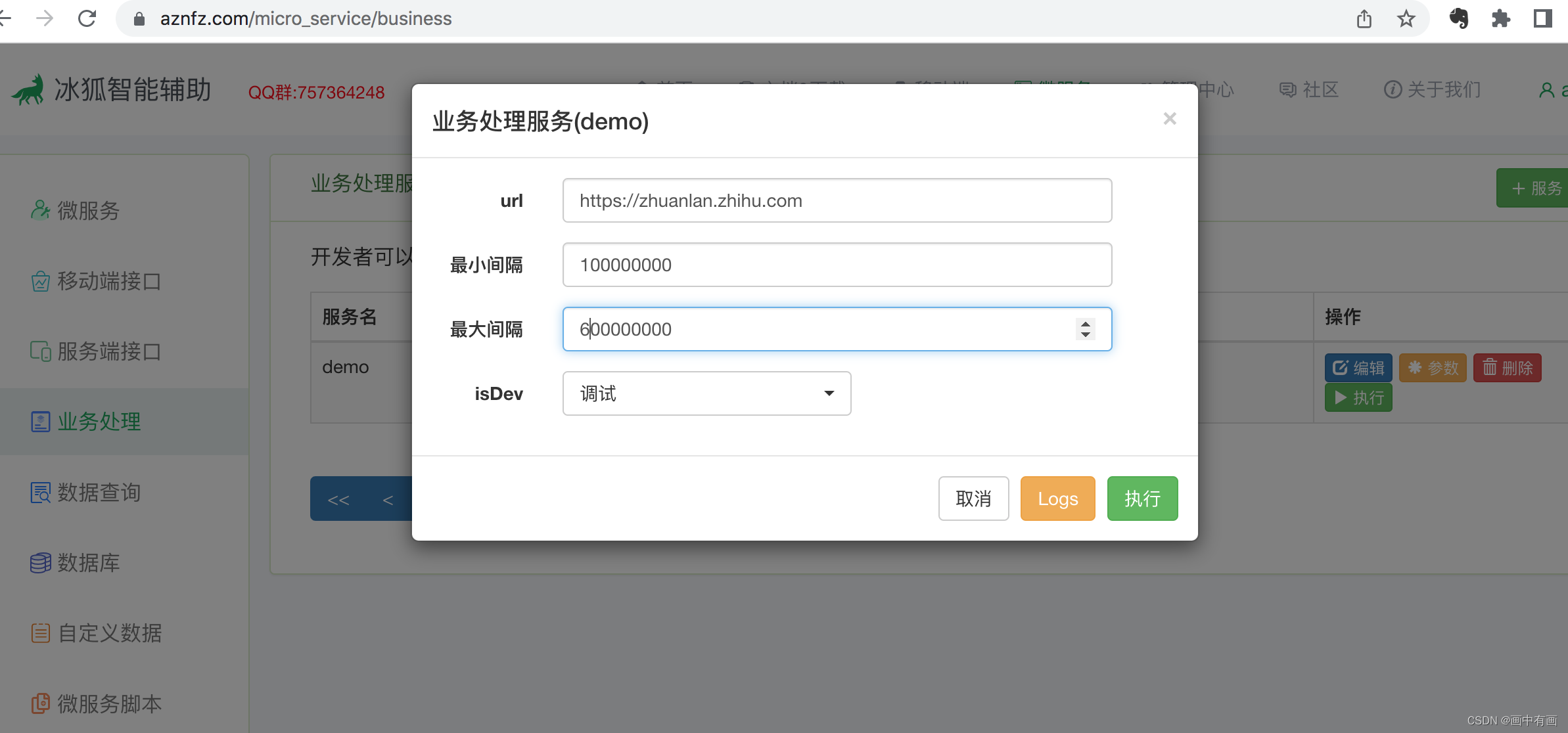The width and height of the screenshot is (1568, 733).
Task: Focus the 最大间隔 input field
Action: click(x=837, y=329)
